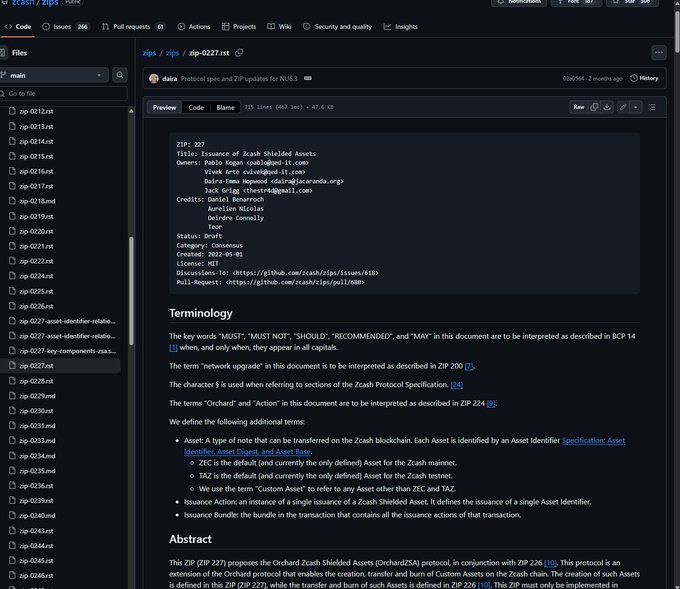Click file icon beside zip-0233.md
The width and height of the screenshot is (680, 589).
coord(12,440)
